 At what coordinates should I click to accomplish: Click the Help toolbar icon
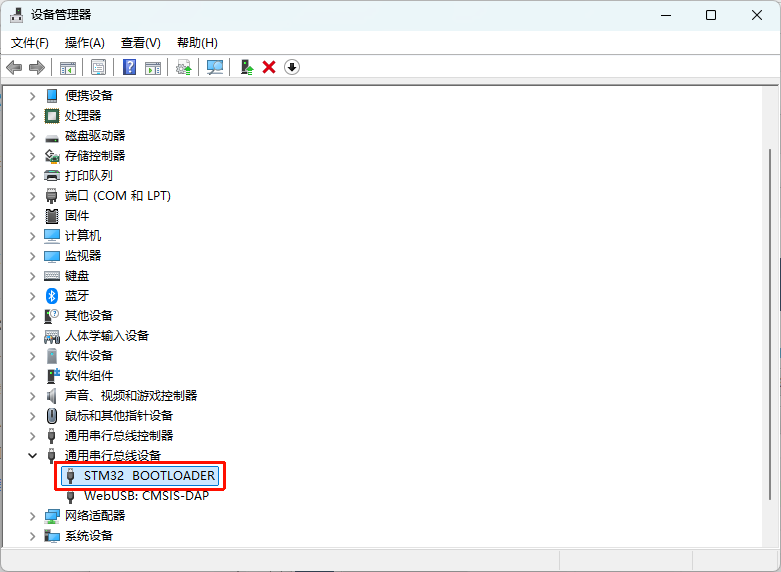click(x=129, y=67)
